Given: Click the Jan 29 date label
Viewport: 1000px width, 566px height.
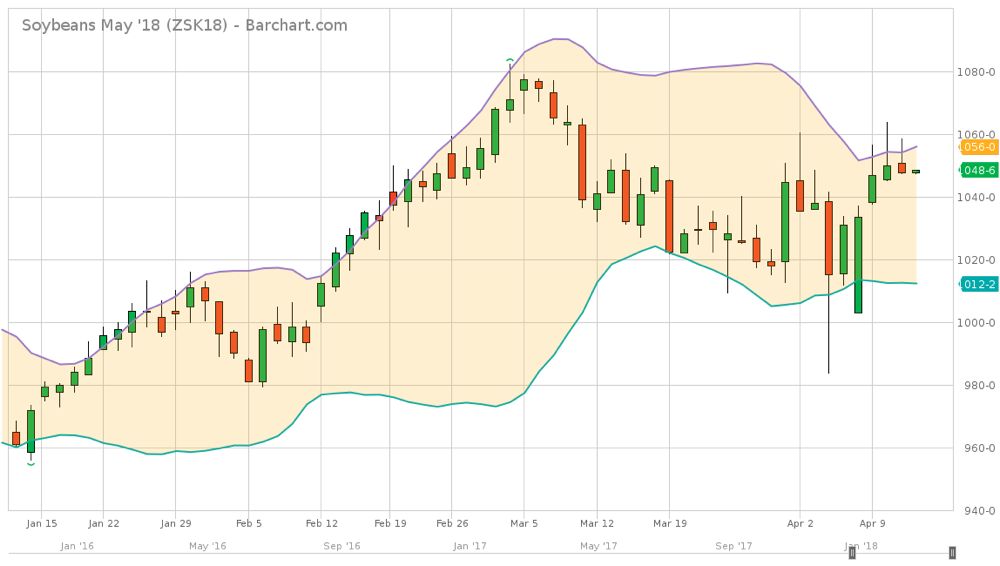Looking at the screenshot, I should [175, 524].
